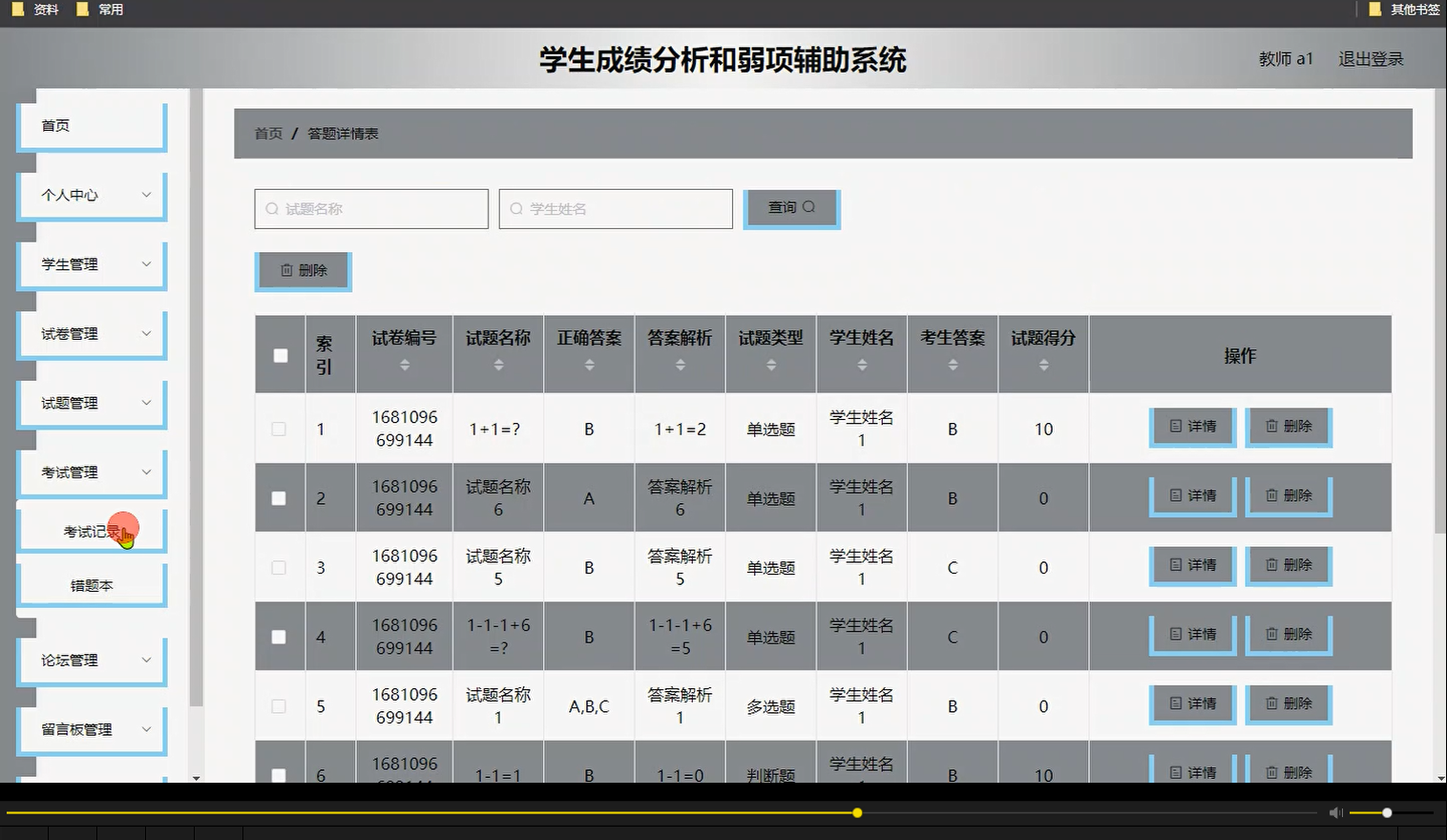
Task: Open 详情 for row 4
Action: [x=1193, y=635]
